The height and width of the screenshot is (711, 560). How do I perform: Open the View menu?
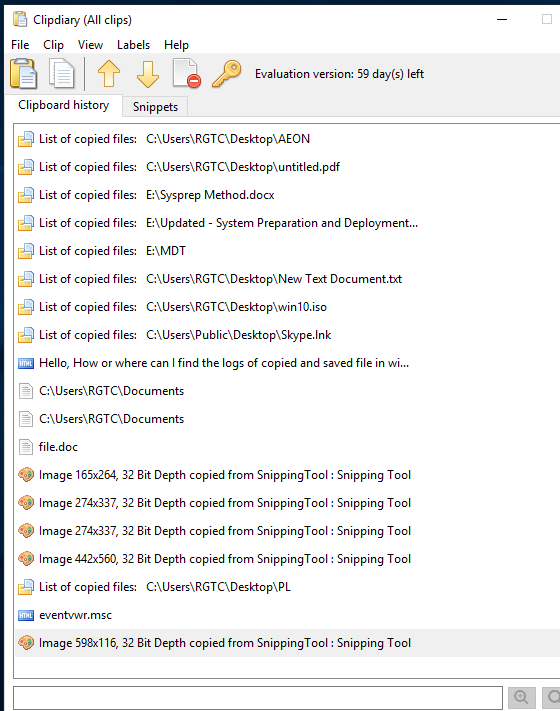(90, 45)
